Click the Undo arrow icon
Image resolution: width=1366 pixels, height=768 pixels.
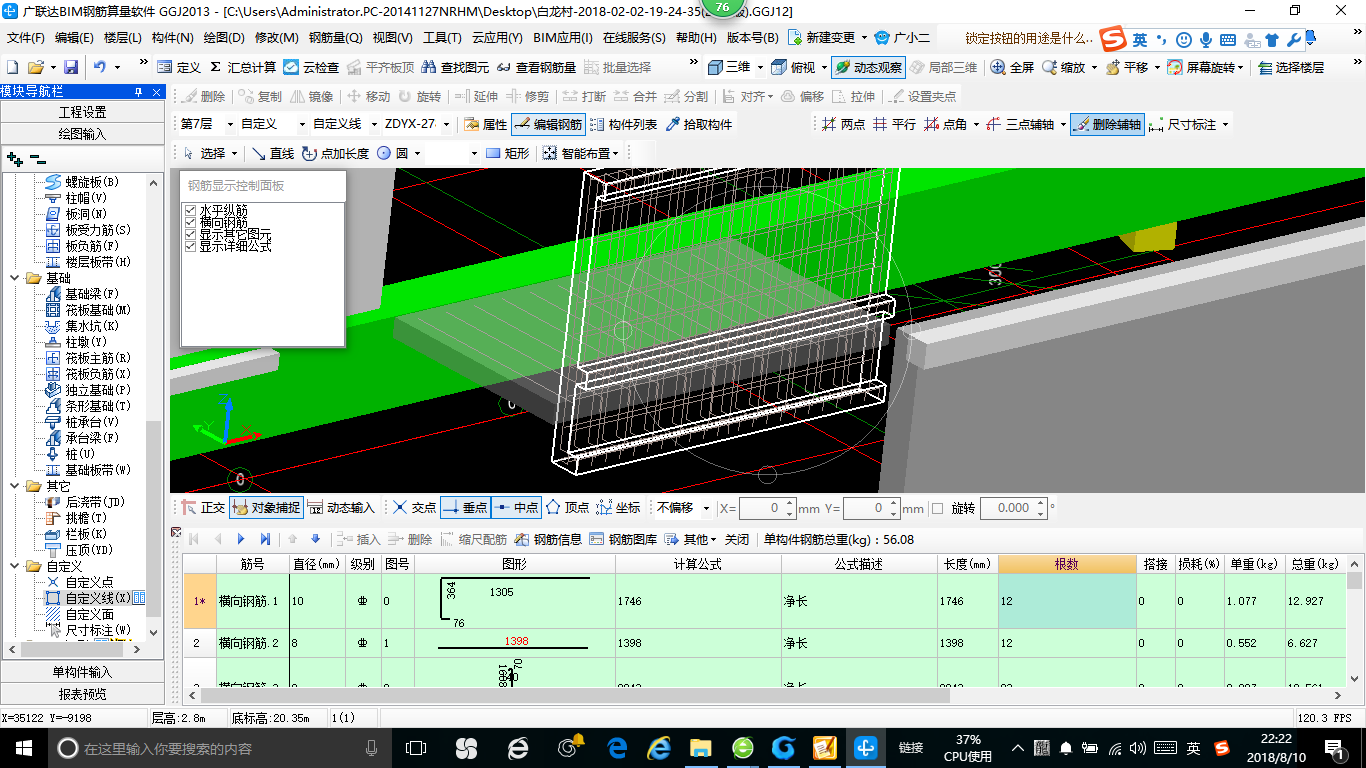pyautogui.click(x=100, y=67)
